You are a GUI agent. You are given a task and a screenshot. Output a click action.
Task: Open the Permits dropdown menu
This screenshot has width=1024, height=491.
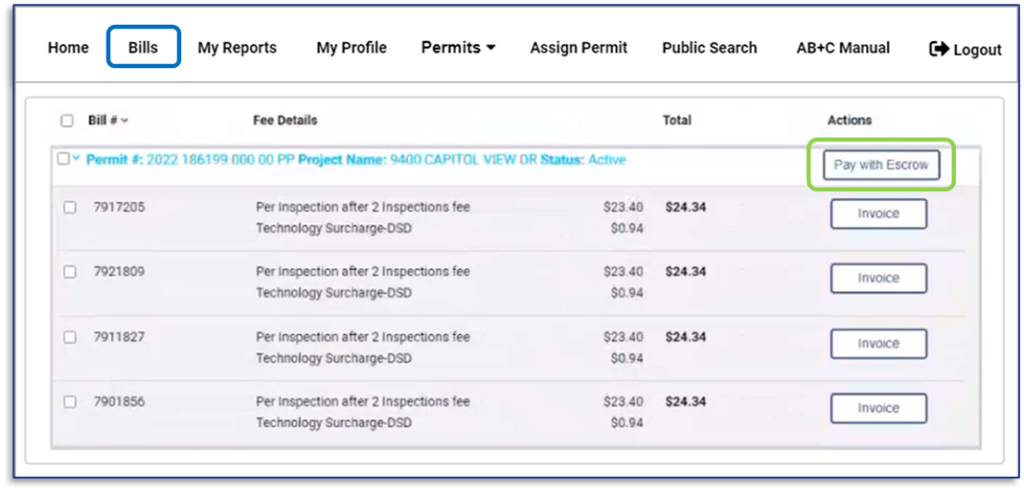[458, 47]
